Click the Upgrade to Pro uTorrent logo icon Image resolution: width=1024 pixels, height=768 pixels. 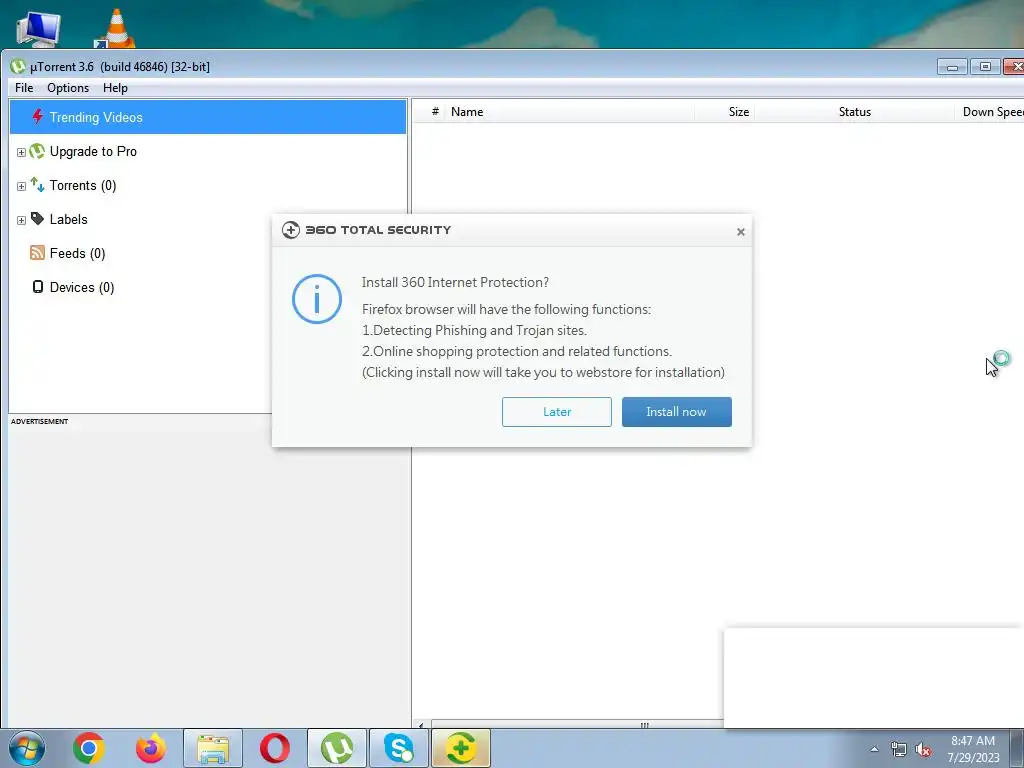pyautogui.click(x=37, y=152)
